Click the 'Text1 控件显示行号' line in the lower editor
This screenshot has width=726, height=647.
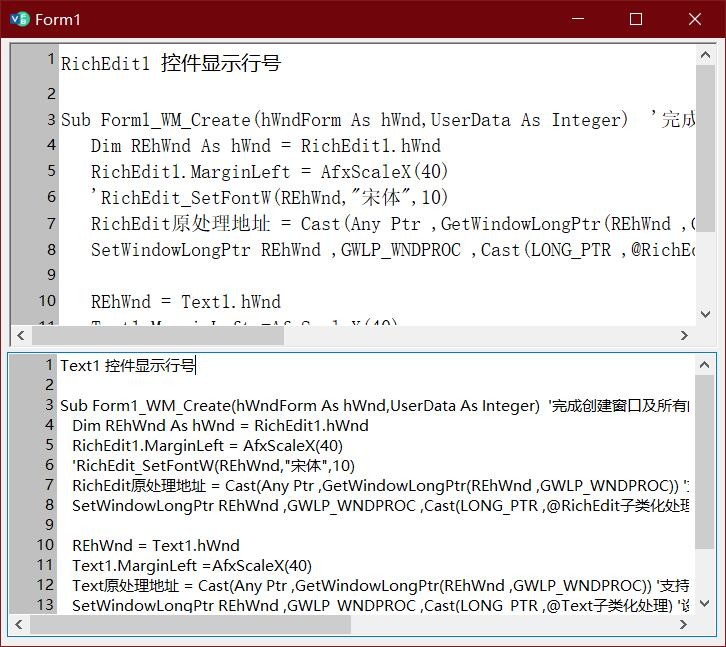pos(128,366)
